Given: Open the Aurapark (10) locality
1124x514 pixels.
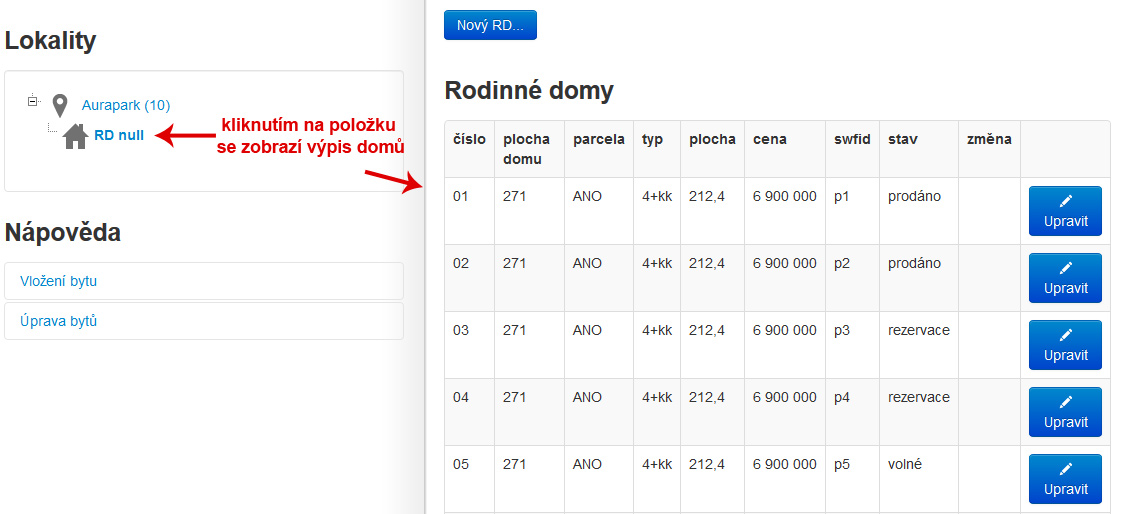Looking at the screenshot, I should [126, 105].
